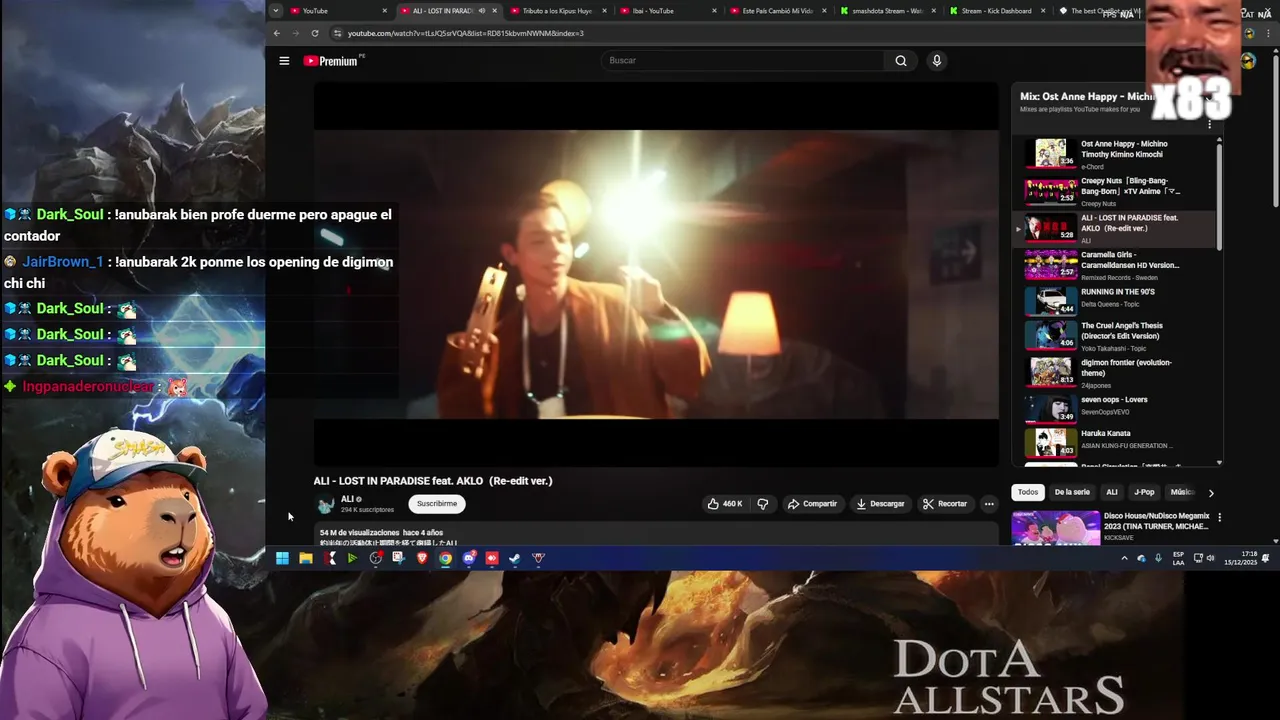
Task: Open options for Disco House Megamix video
Action: [1219, 518]
